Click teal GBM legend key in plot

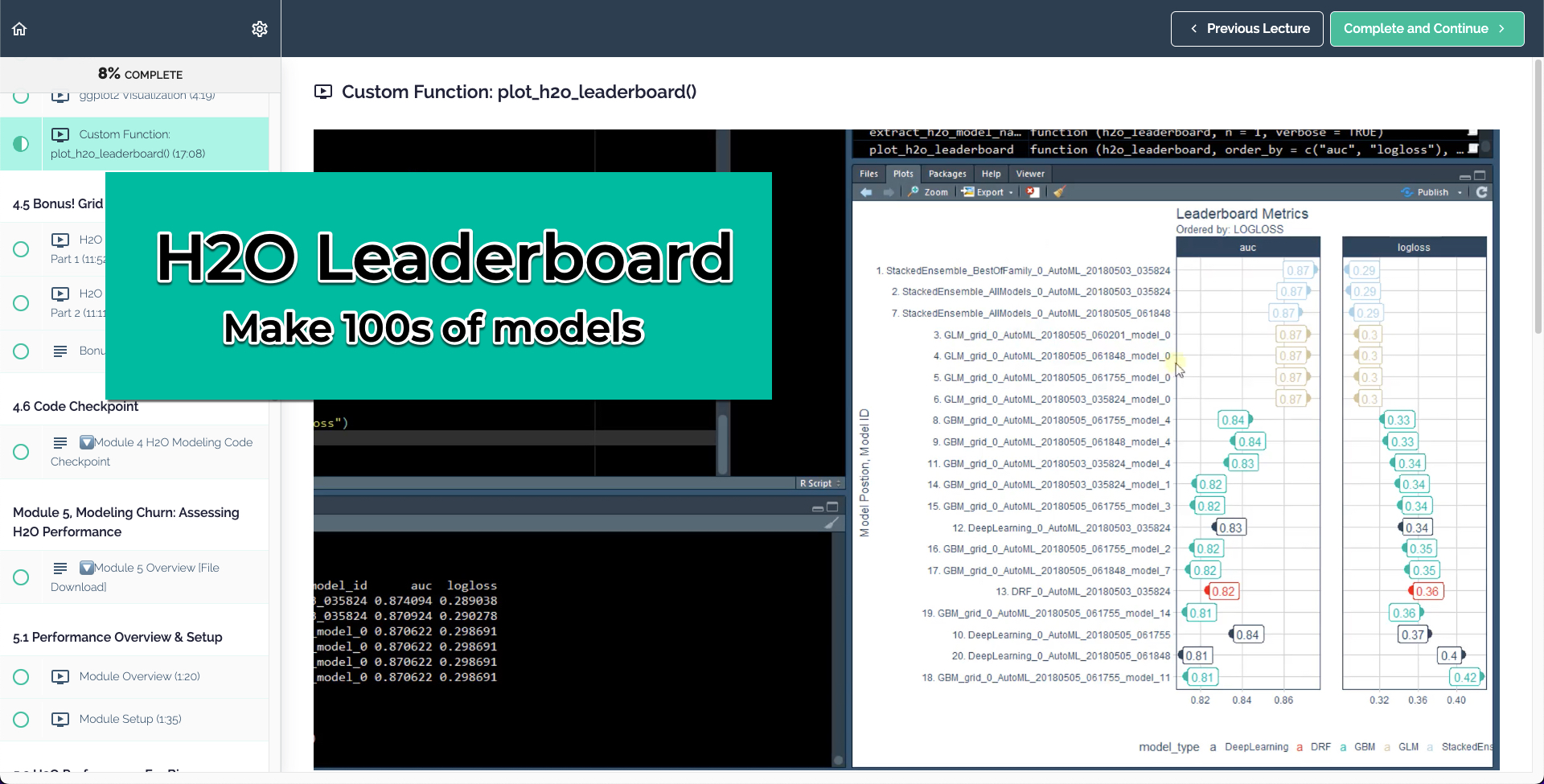tap(1343, 747)
